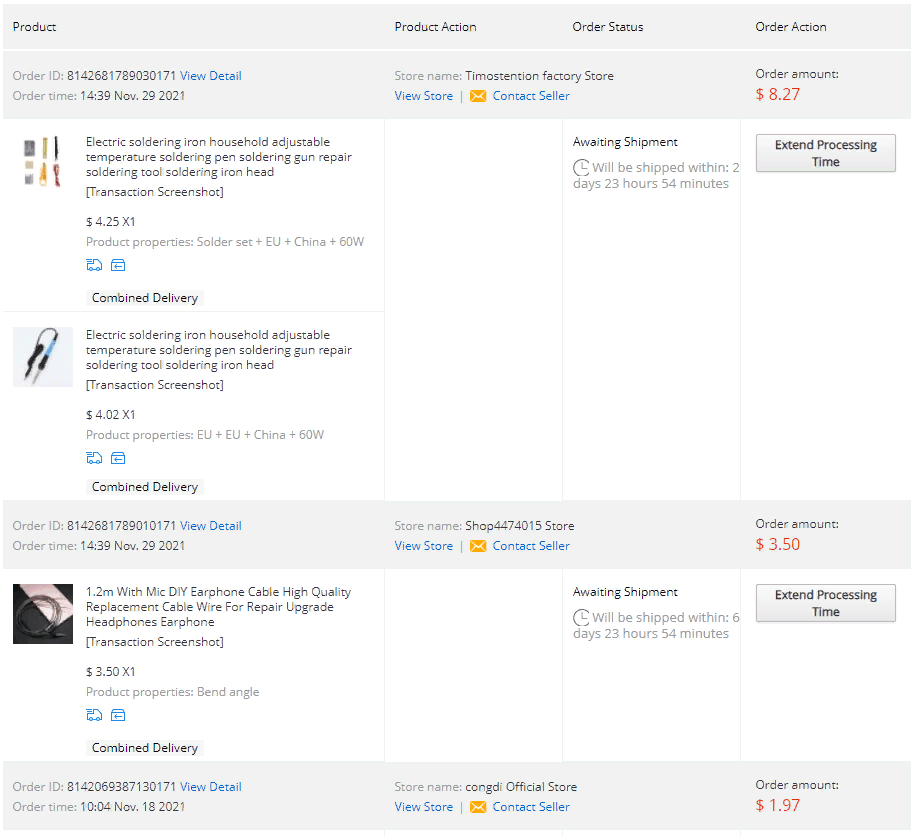Click the truck icon on the $4.02 soldering iron
The height and width of the screenshot is (840, 922).
pyautogui.click(x=94, y=459)
